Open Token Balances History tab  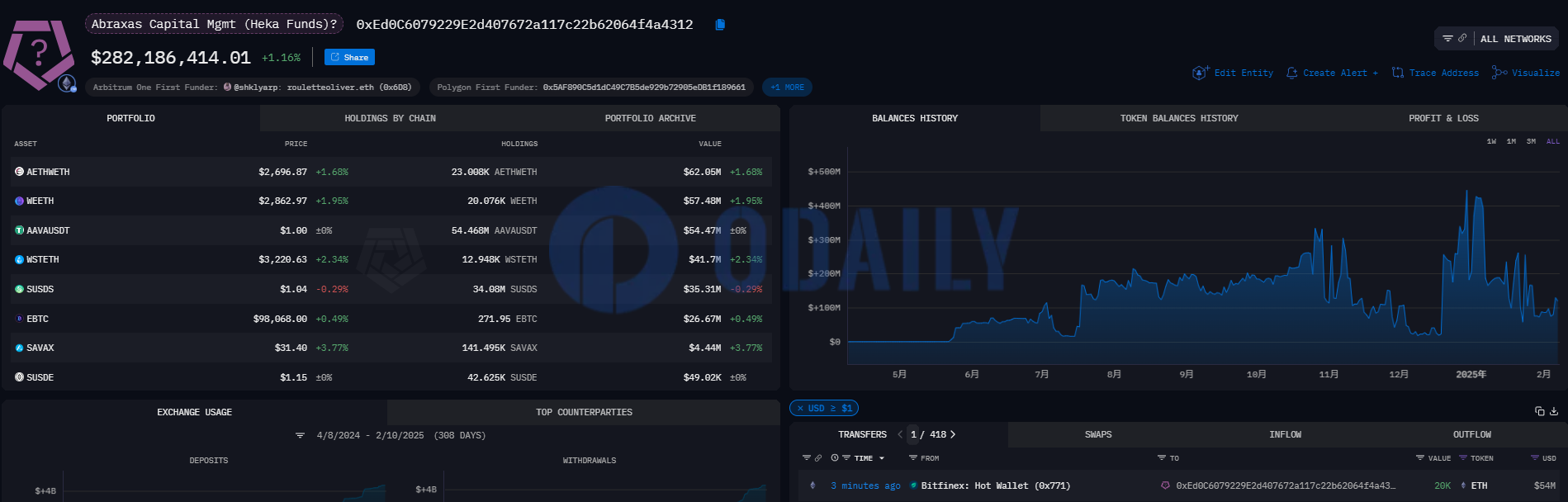coord(1179,118)
